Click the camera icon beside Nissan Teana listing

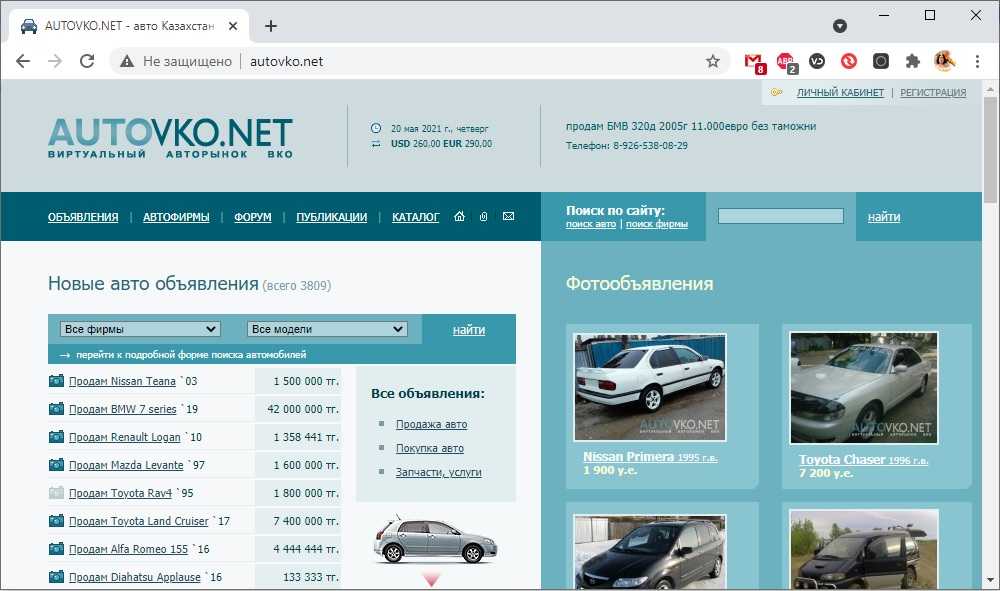click(x=56, y=381)
